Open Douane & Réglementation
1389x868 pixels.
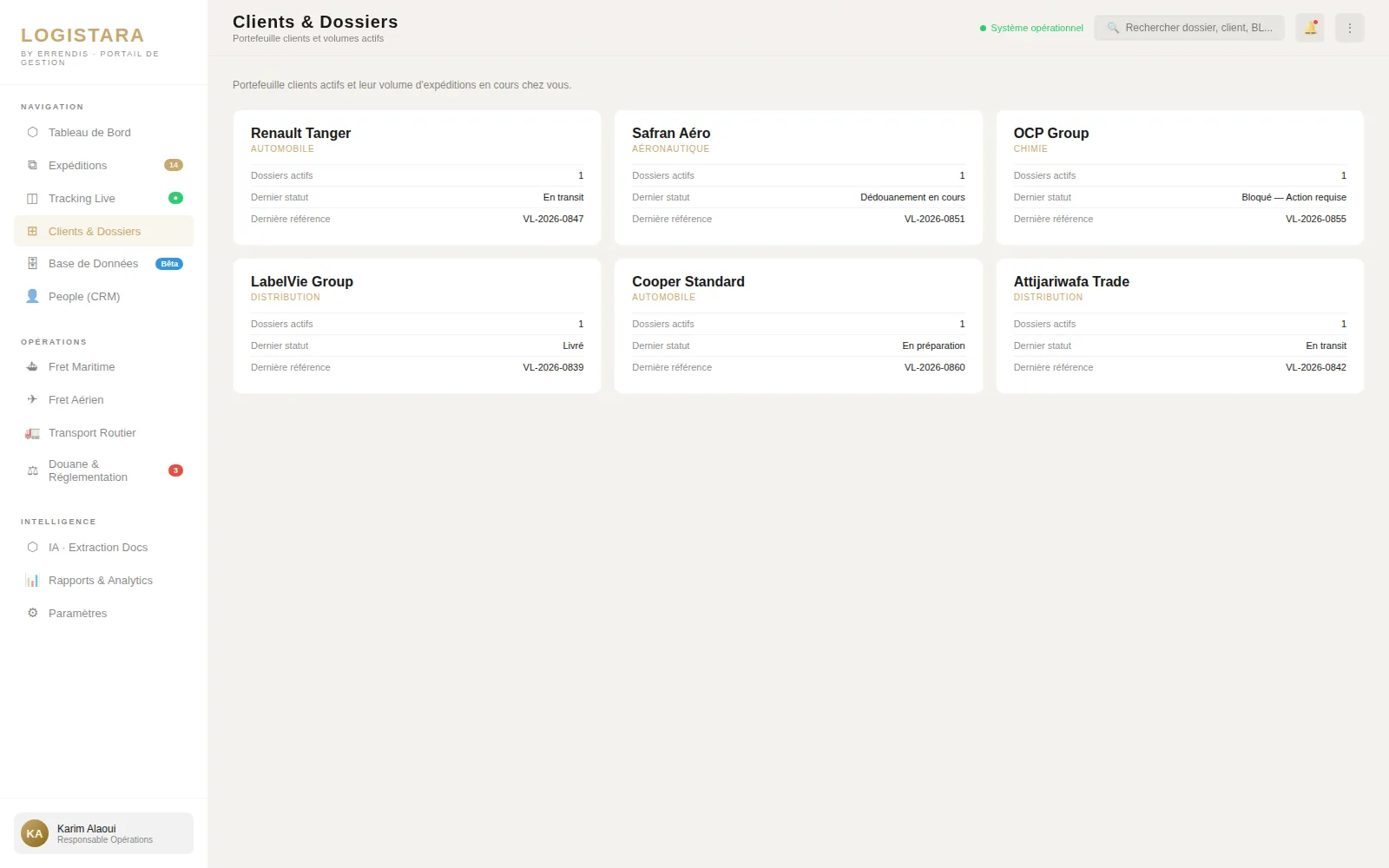tap(103, 470)
